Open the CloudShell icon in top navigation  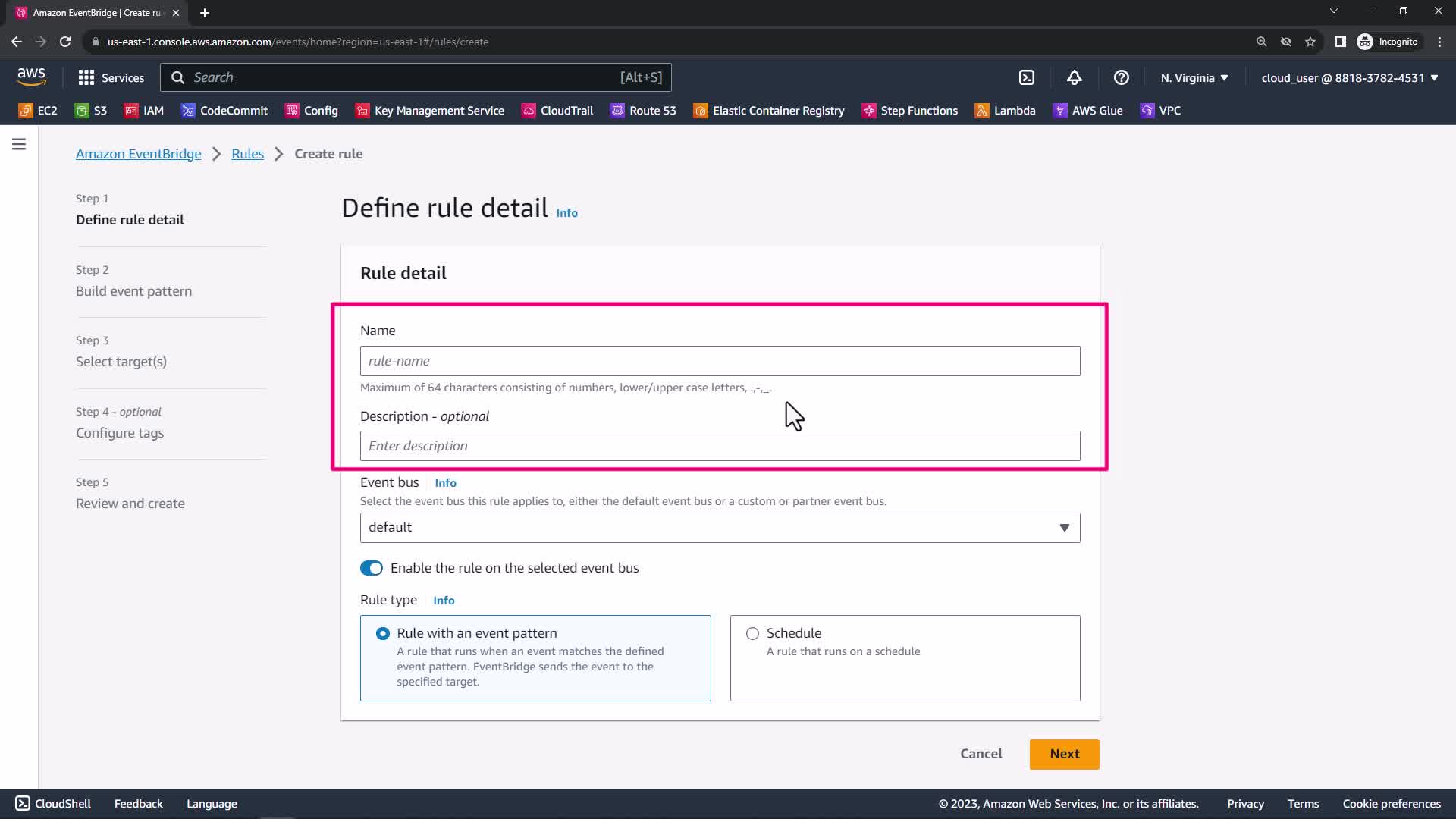click(1027, 77)
